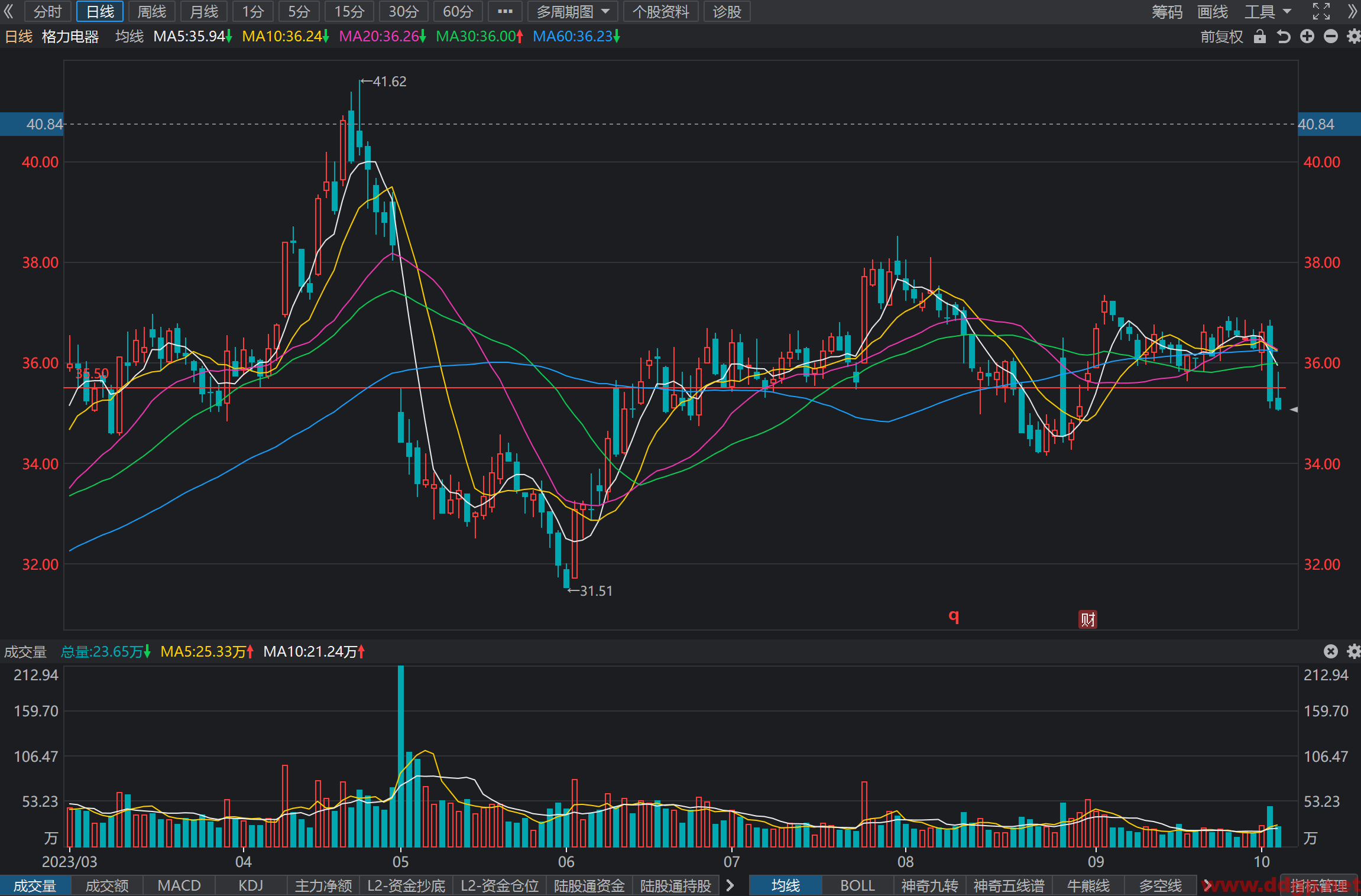
Task: Toggle 筹码 chip distribution panel
Action: click(x=1166, y=11)
